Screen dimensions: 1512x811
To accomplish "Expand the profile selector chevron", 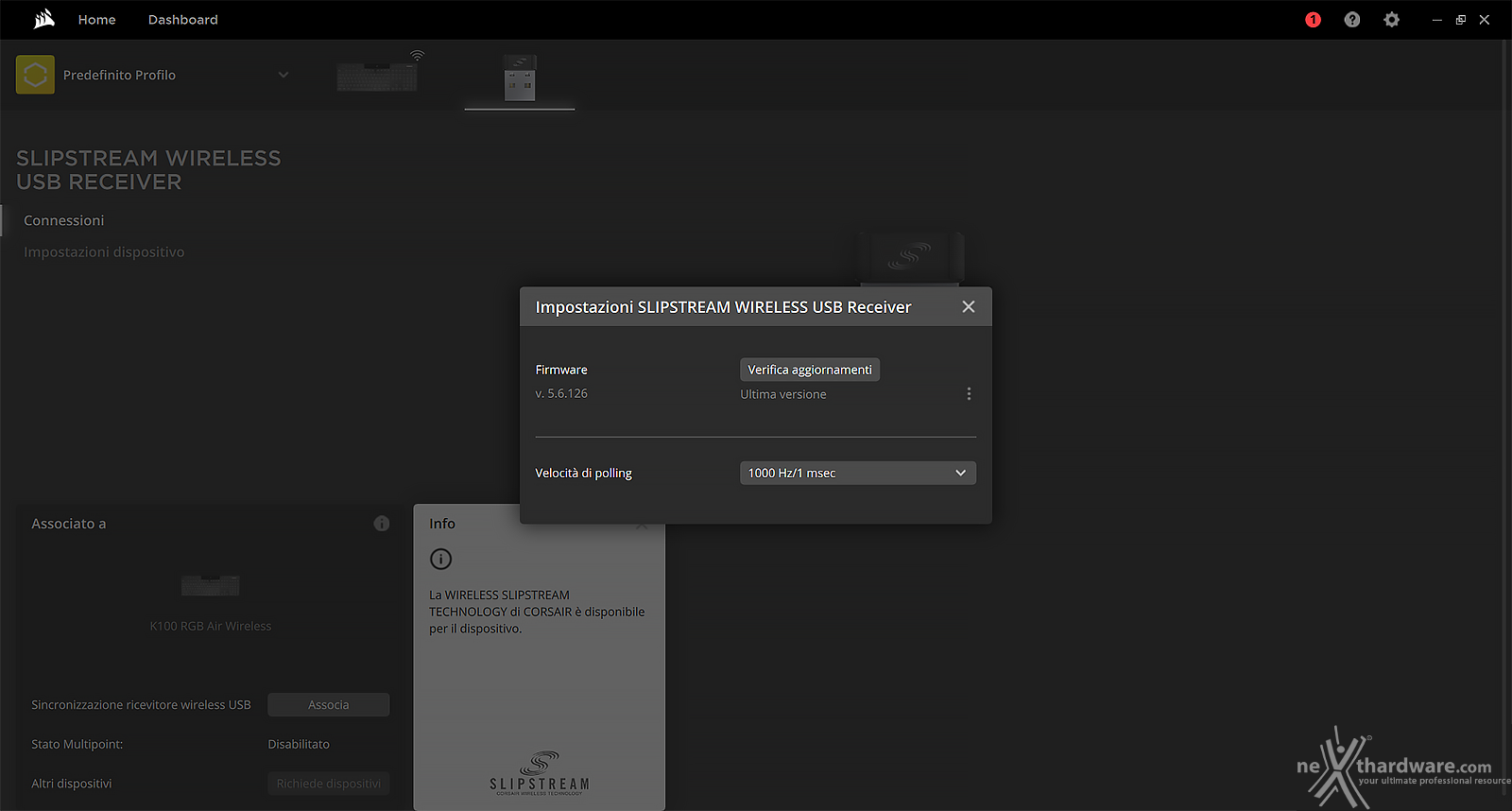I will click(283, 75).
